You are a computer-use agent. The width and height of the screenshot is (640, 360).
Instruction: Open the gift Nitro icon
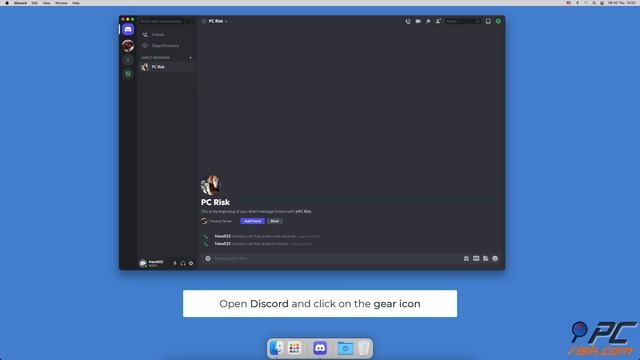(x=466, y=259)
